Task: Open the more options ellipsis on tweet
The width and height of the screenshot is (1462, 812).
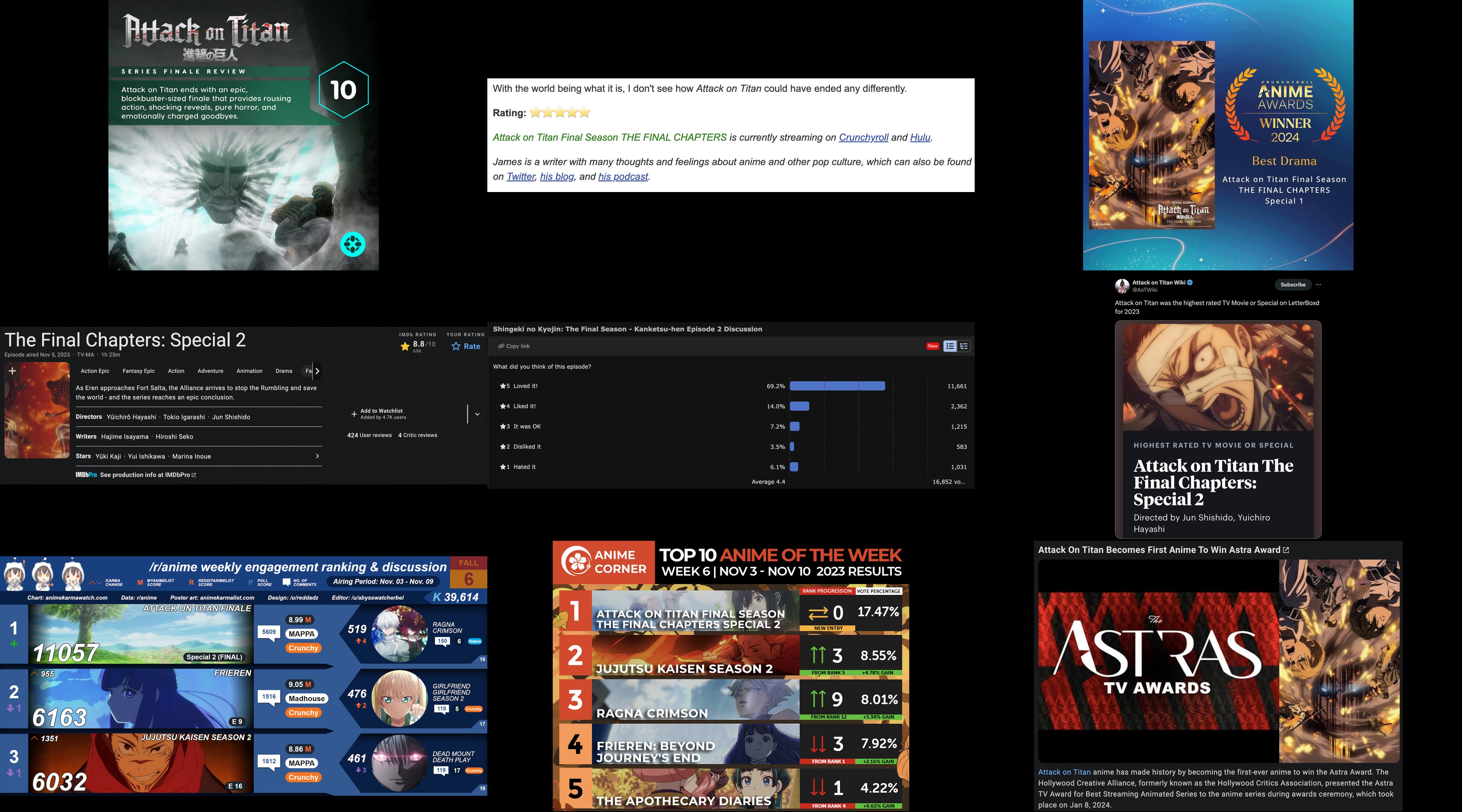Action: click(1318, 285)
